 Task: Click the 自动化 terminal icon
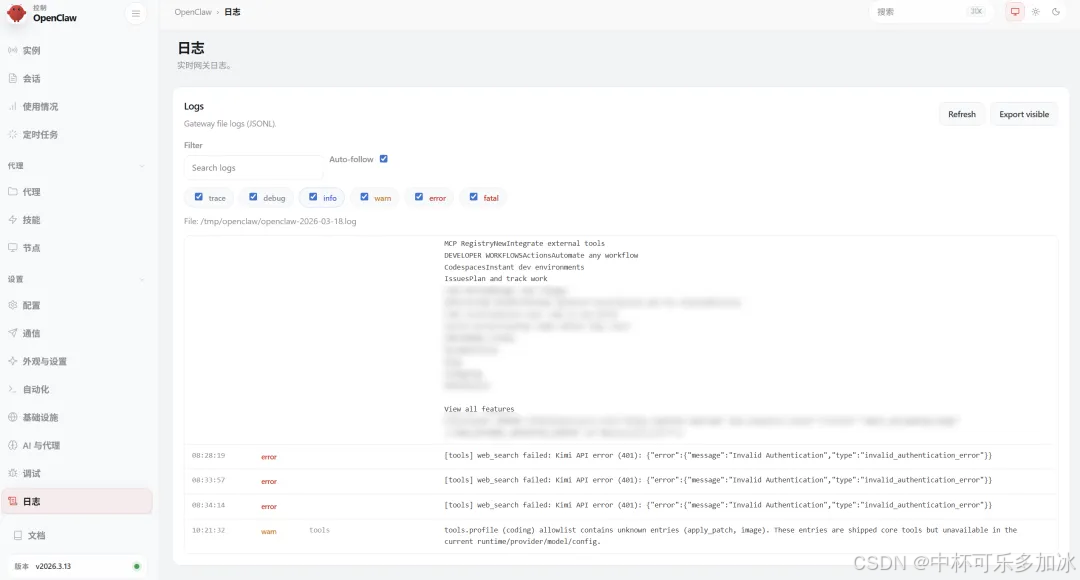(x=12, y=389)
